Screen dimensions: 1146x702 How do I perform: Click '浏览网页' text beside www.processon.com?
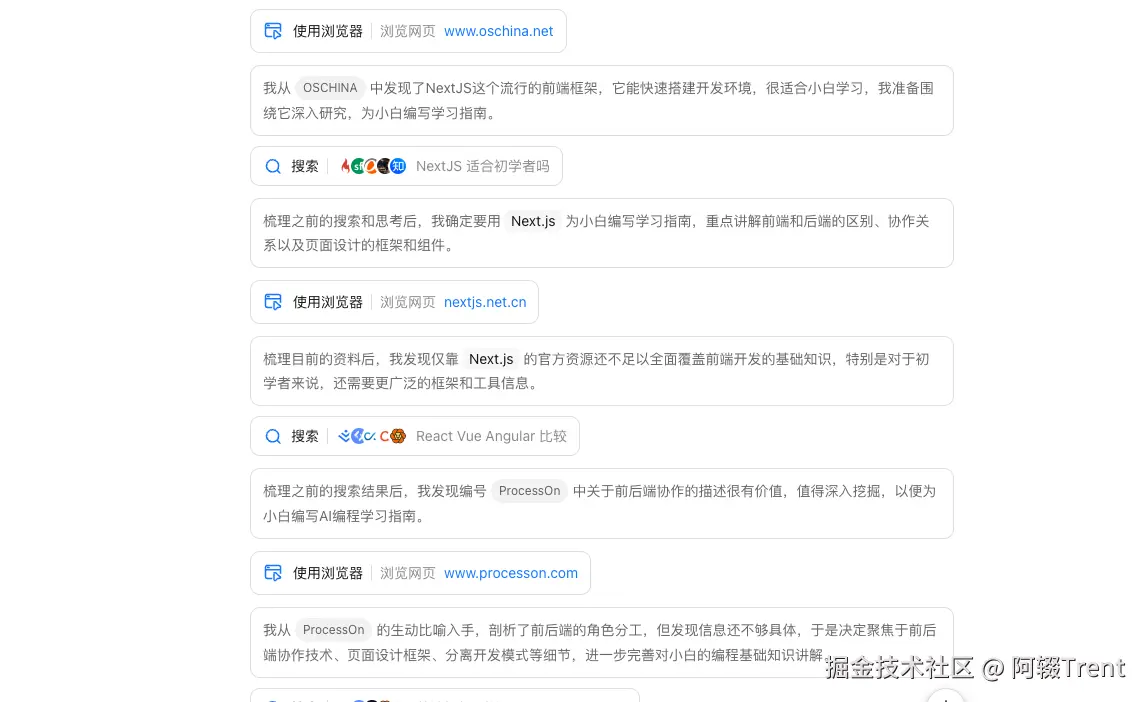click(x=407, y=573)
